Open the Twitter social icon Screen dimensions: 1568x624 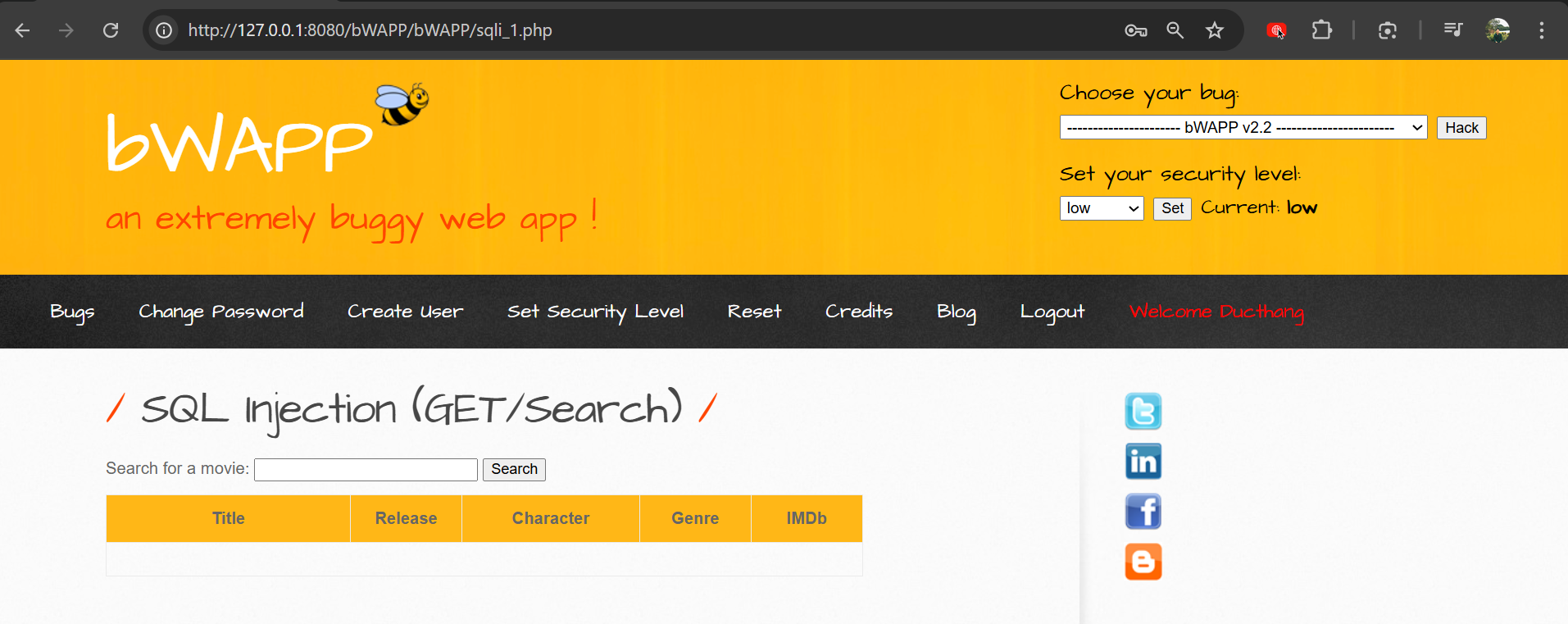(1143, 412)
